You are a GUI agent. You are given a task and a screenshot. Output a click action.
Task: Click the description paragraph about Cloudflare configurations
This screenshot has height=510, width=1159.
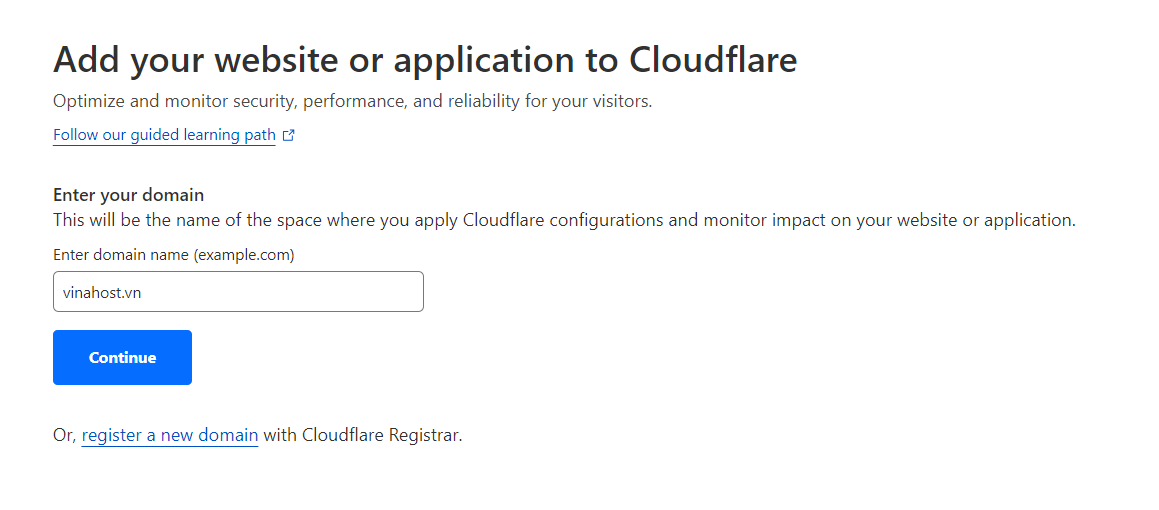565,220
